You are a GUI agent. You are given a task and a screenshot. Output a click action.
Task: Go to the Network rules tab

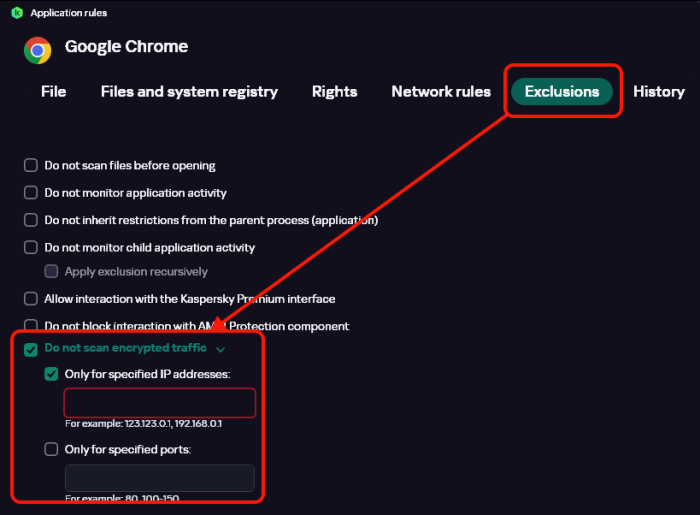(441, 92)
